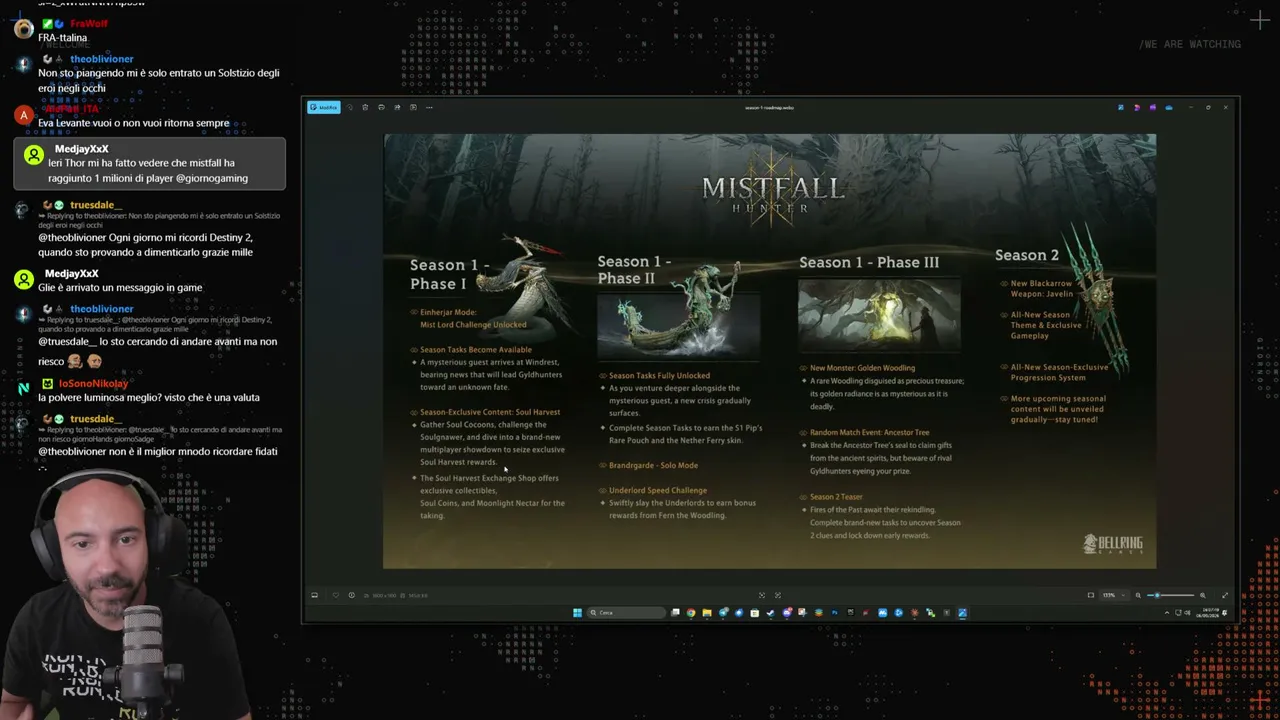Click the Cerca taskbar search box

tap(626, 613)
